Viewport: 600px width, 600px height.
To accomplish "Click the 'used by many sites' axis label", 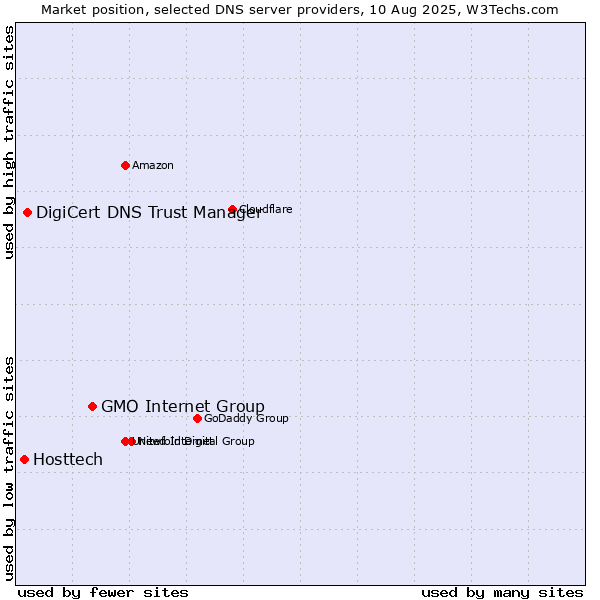I will click(x=502, y=593).
